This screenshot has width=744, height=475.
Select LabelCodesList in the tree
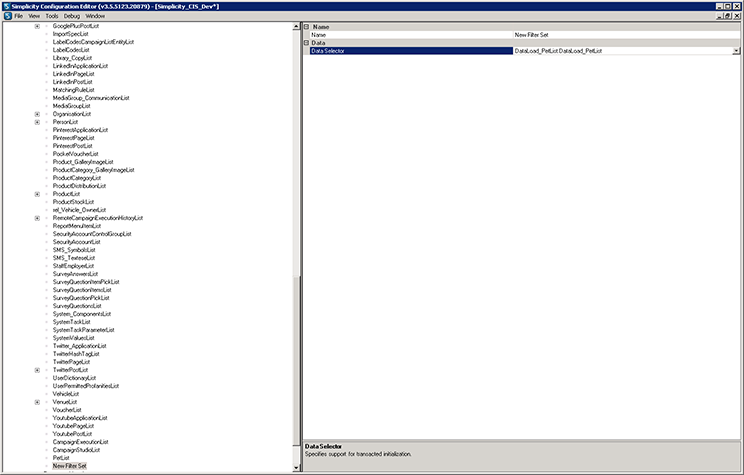click(x=71, y=50)
